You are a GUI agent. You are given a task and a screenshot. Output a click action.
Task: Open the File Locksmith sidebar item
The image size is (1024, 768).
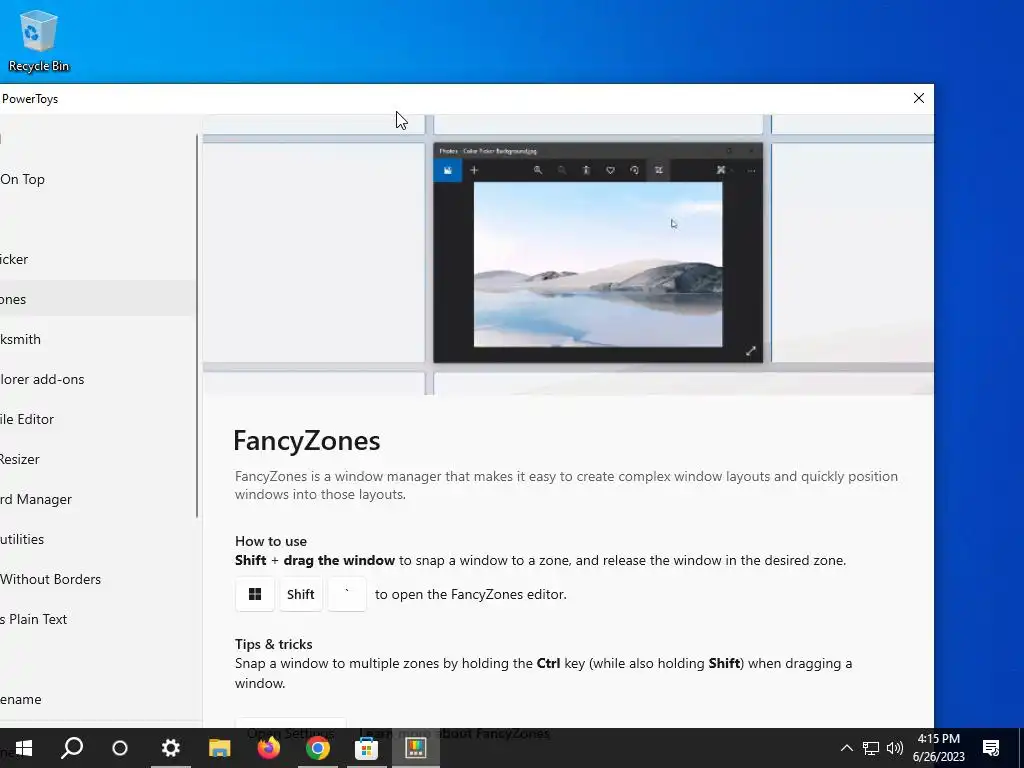coord(97,339)
